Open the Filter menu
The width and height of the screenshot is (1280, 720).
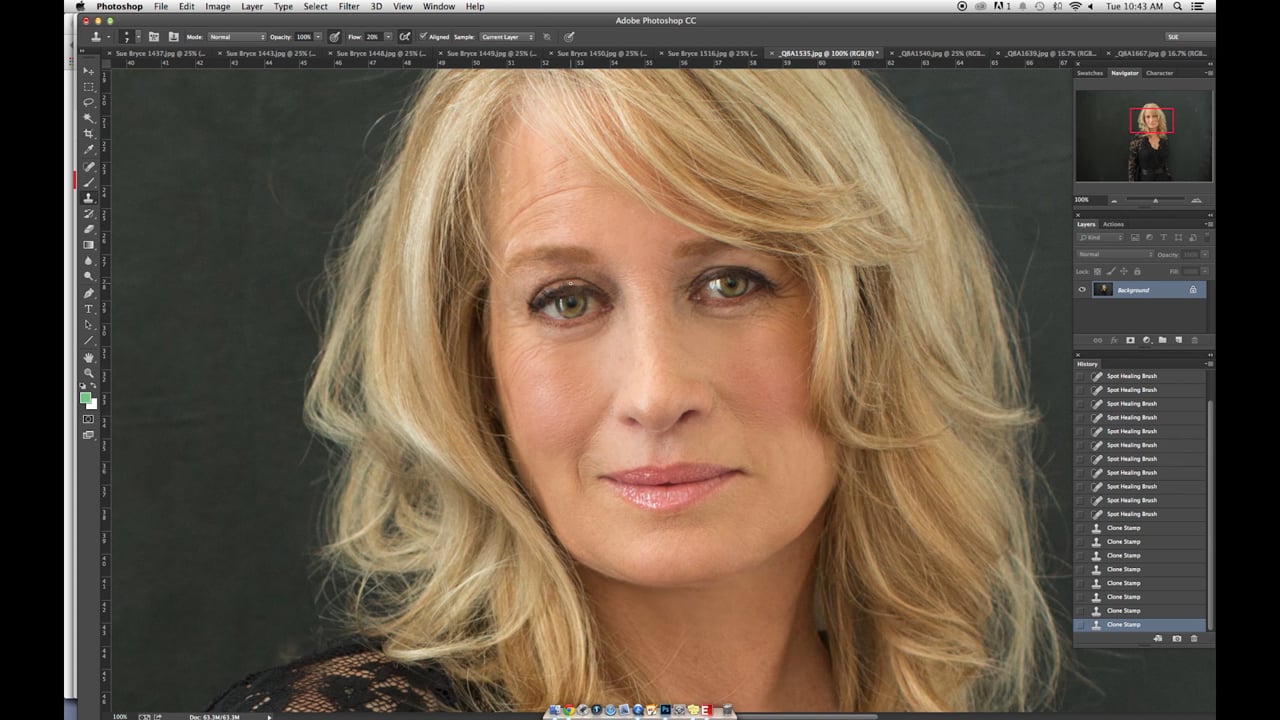click(349, 6)
